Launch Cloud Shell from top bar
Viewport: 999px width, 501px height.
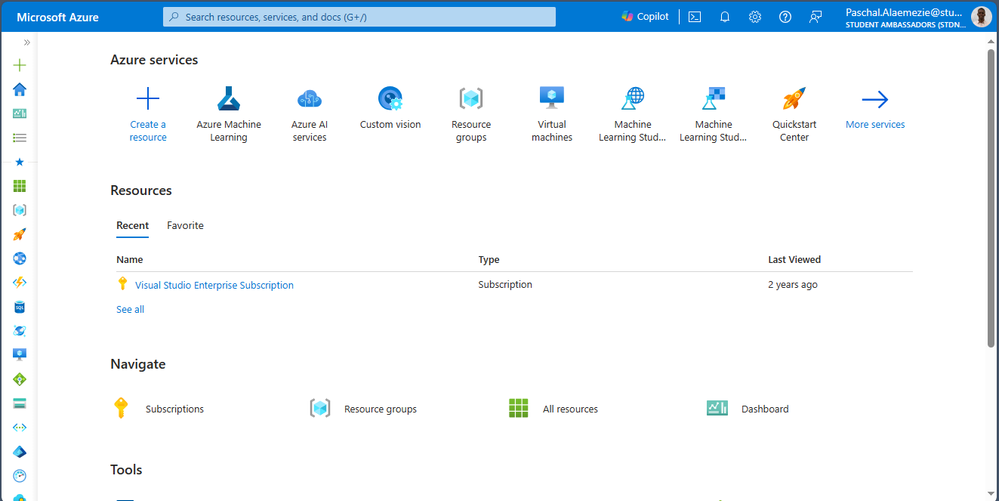[694, 17]
